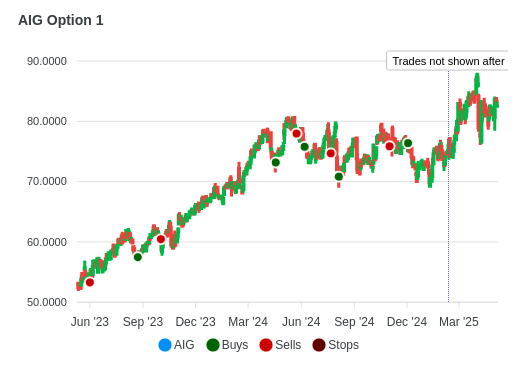The image size is (530, 380).
Task: Click the 80.0000 y-axis label
Action: (47, 121)
